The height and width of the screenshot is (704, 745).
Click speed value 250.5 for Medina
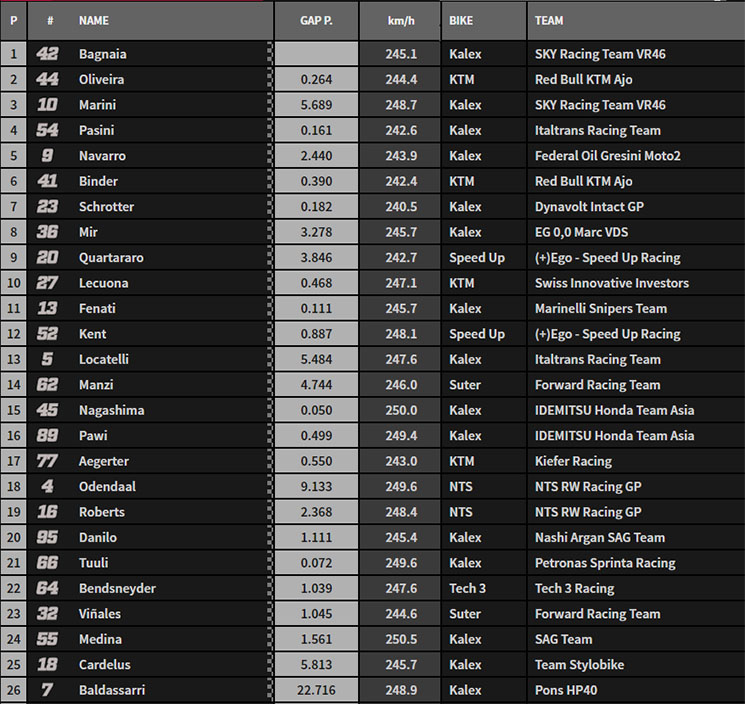pos(401,639)
